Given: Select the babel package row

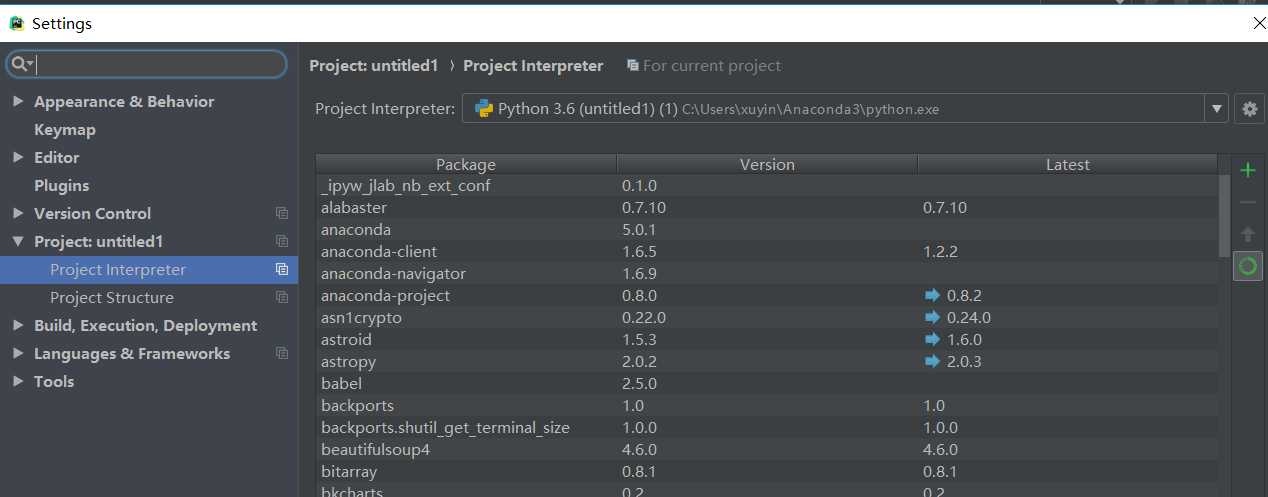Looking at the screenshot, I should 767,383.
